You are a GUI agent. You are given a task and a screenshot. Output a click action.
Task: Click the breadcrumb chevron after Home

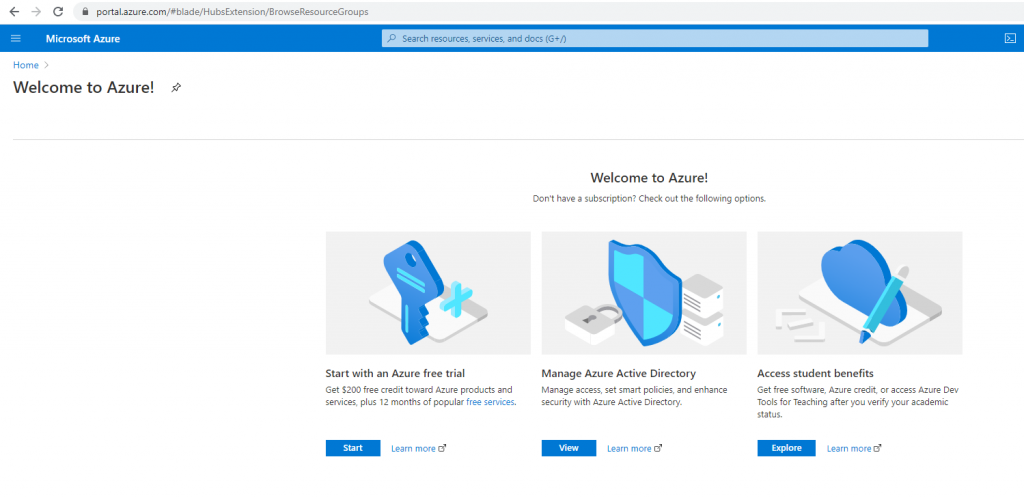coord(46,65)
